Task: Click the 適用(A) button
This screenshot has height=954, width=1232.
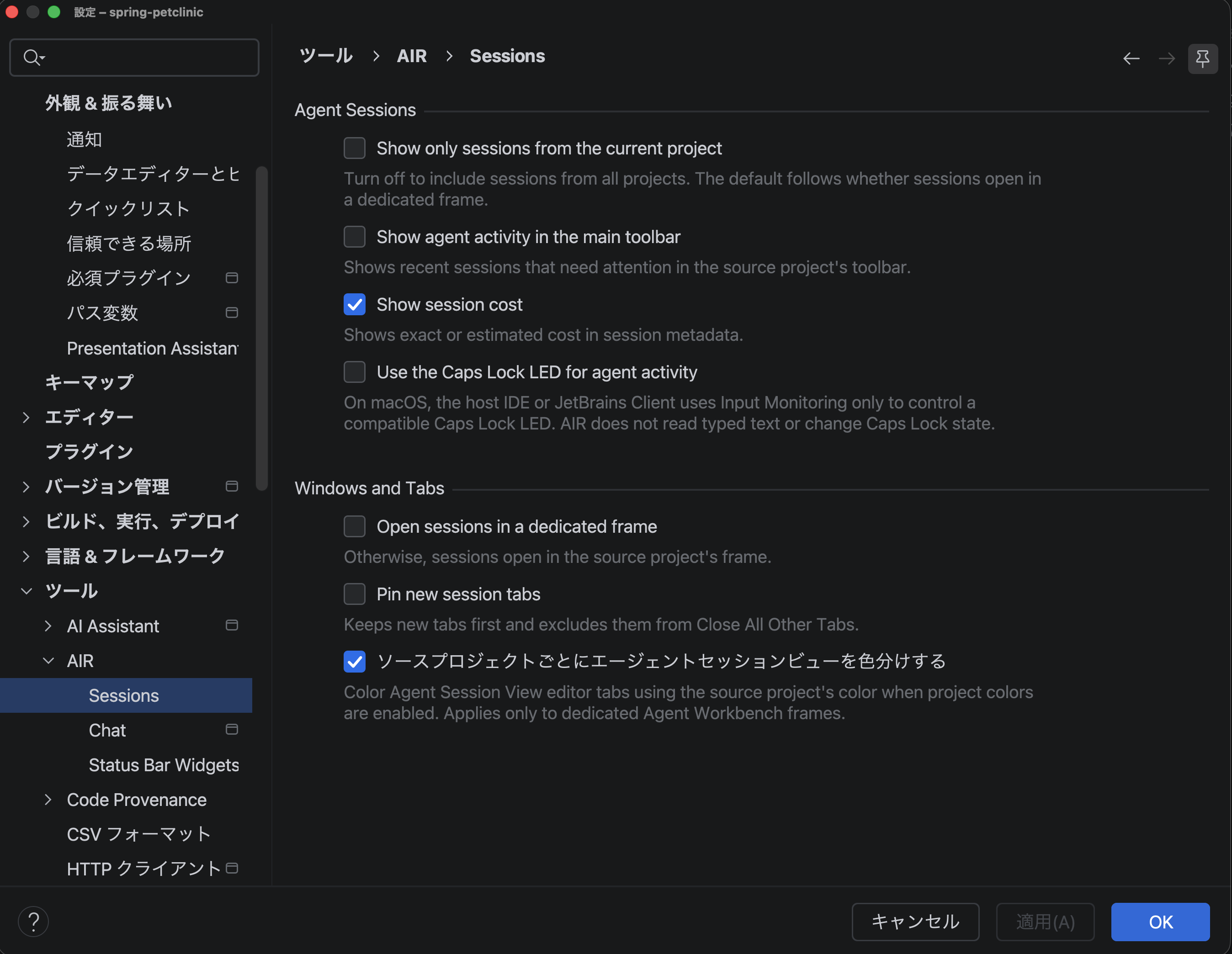Action: 1045,922
